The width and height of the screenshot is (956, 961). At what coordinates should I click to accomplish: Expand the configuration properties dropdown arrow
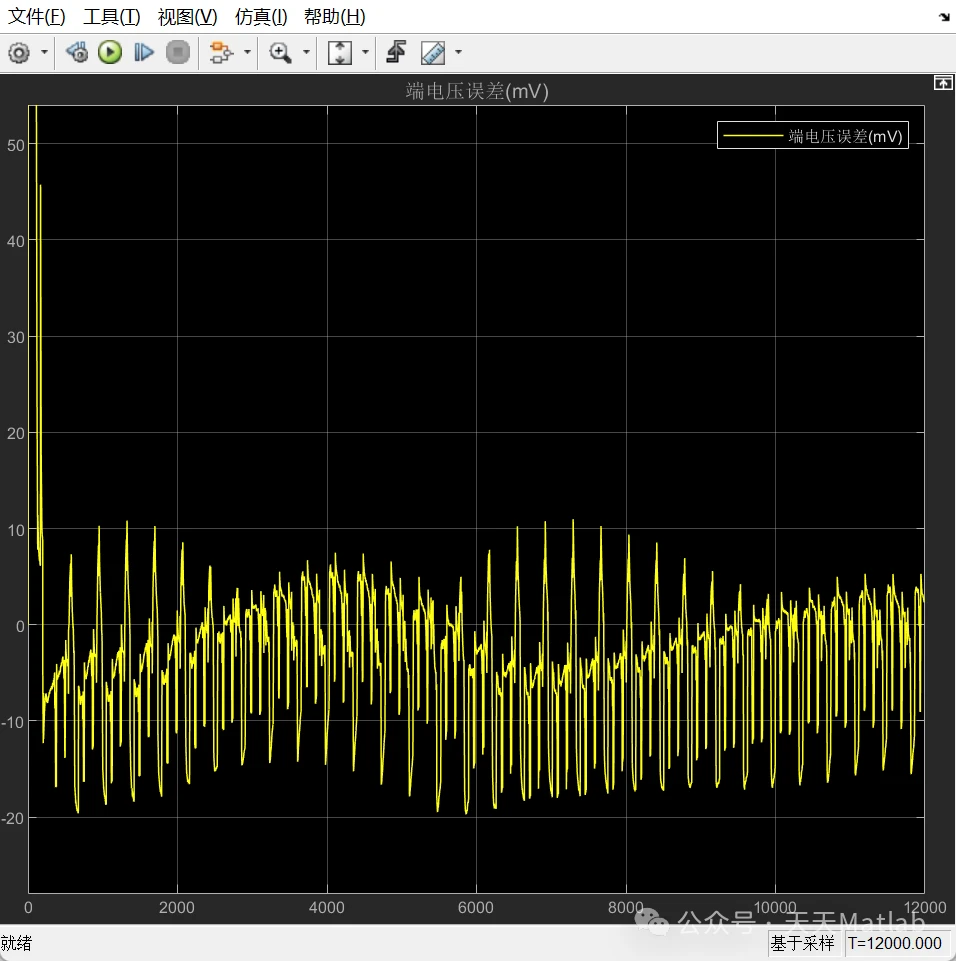click(x=45, y=53)
